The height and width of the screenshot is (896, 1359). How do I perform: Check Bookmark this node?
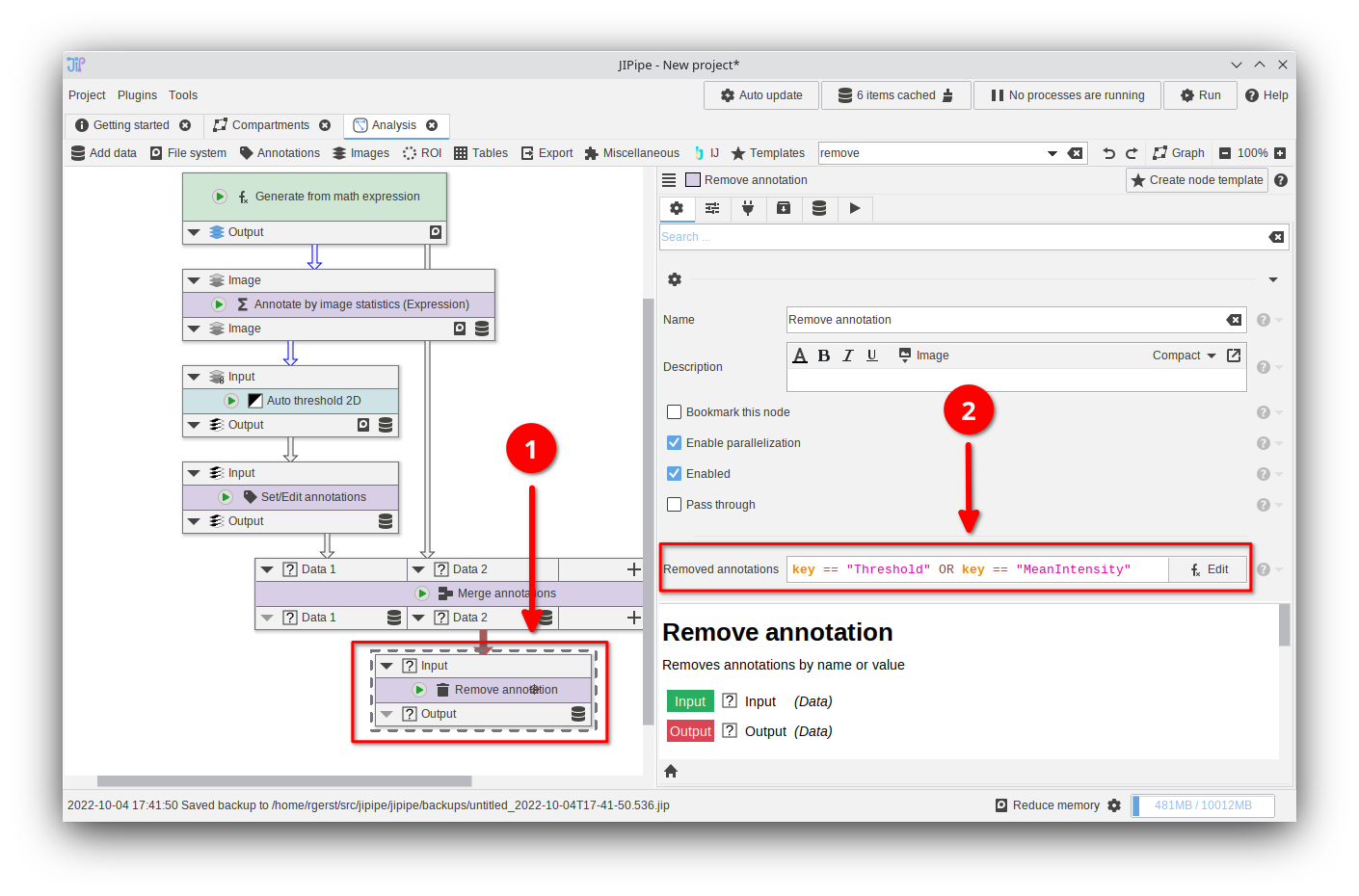click(675, 412)
